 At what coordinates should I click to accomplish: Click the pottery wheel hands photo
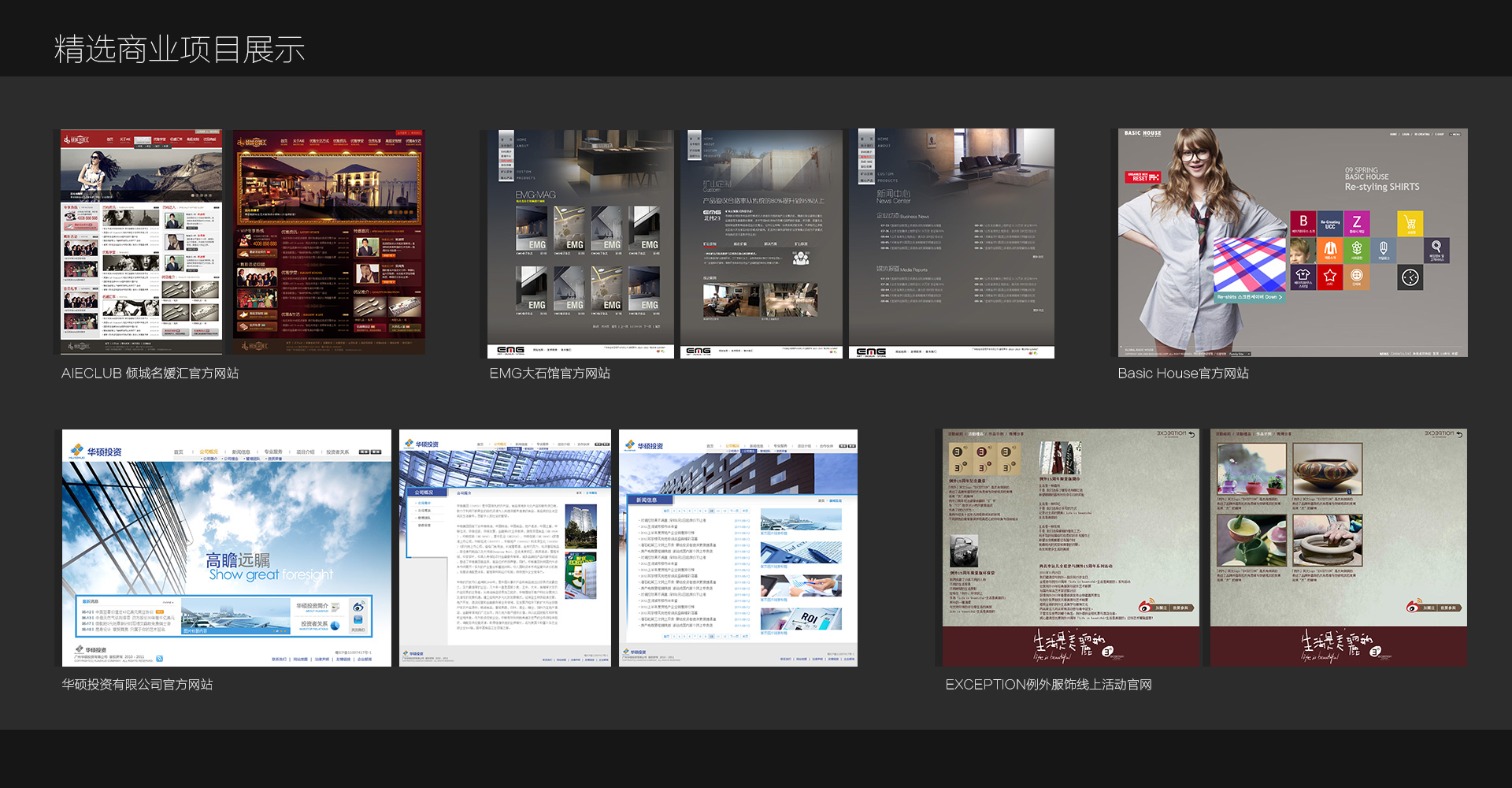[x=1327, y=541]
